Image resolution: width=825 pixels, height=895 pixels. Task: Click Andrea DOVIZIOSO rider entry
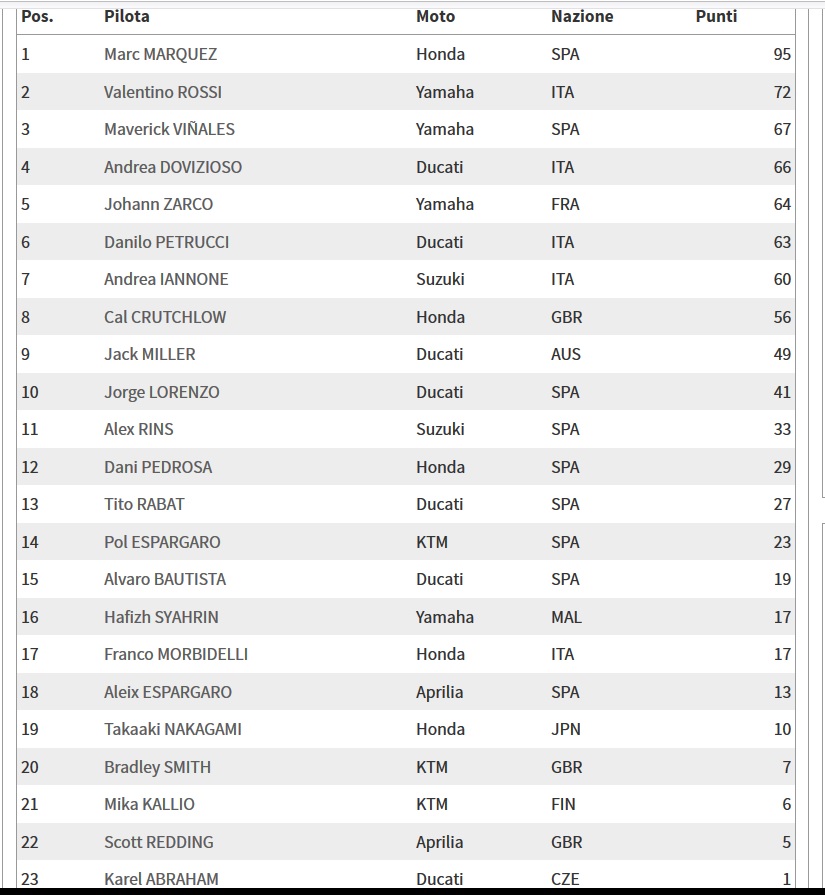(x=173, y=167)
